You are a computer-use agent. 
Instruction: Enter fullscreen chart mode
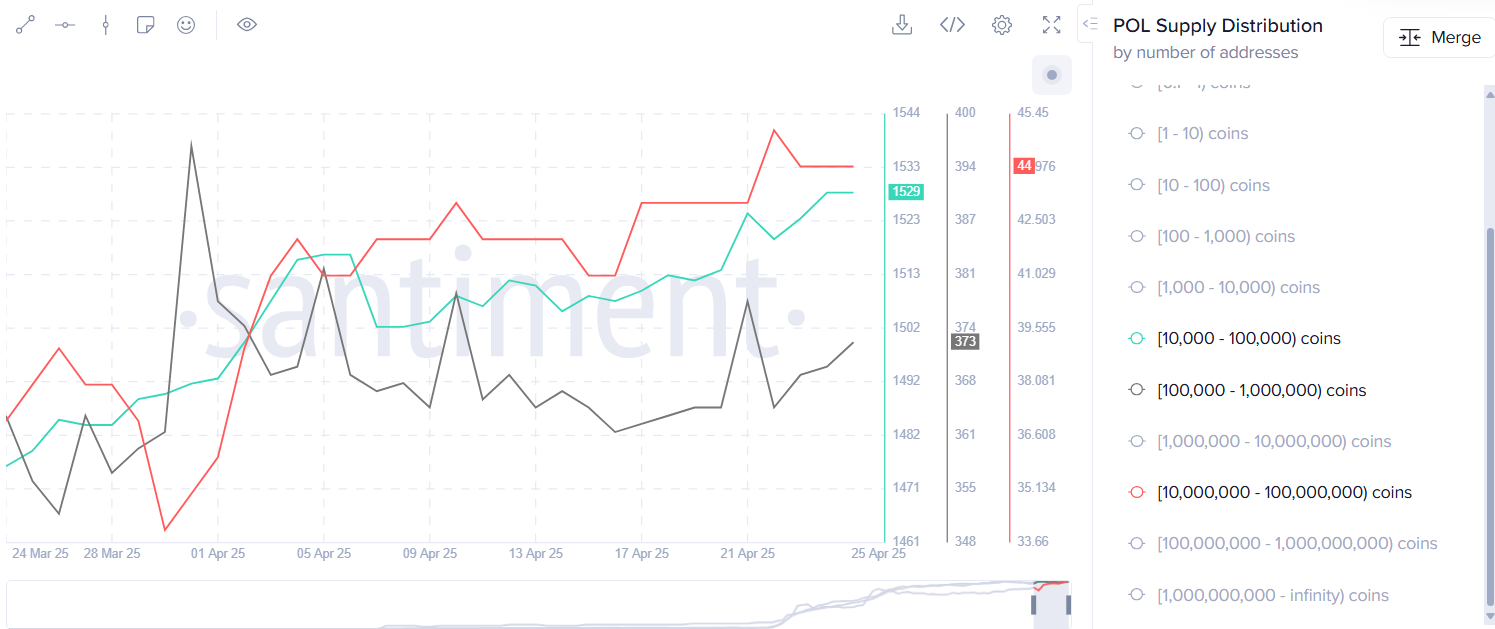coord(1051,25)
